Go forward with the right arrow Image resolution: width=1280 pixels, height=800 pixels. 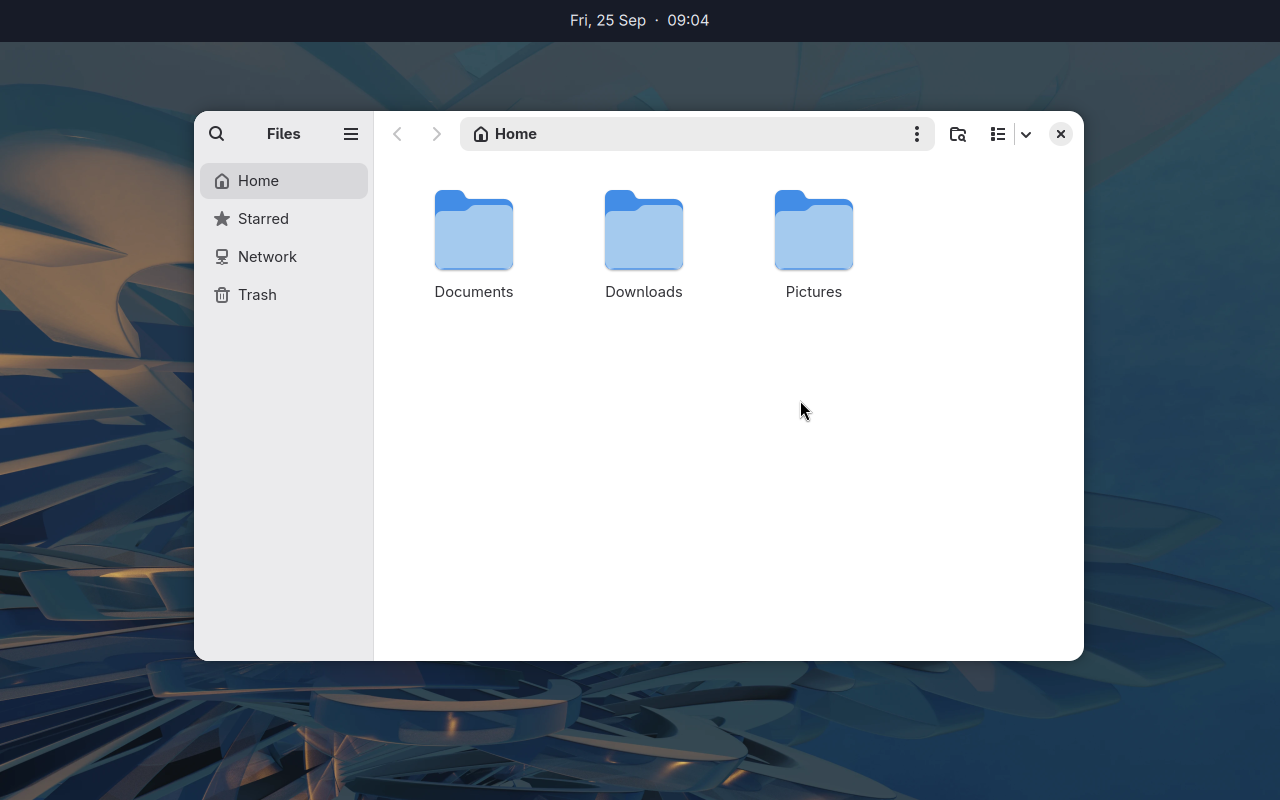point(436,134)
